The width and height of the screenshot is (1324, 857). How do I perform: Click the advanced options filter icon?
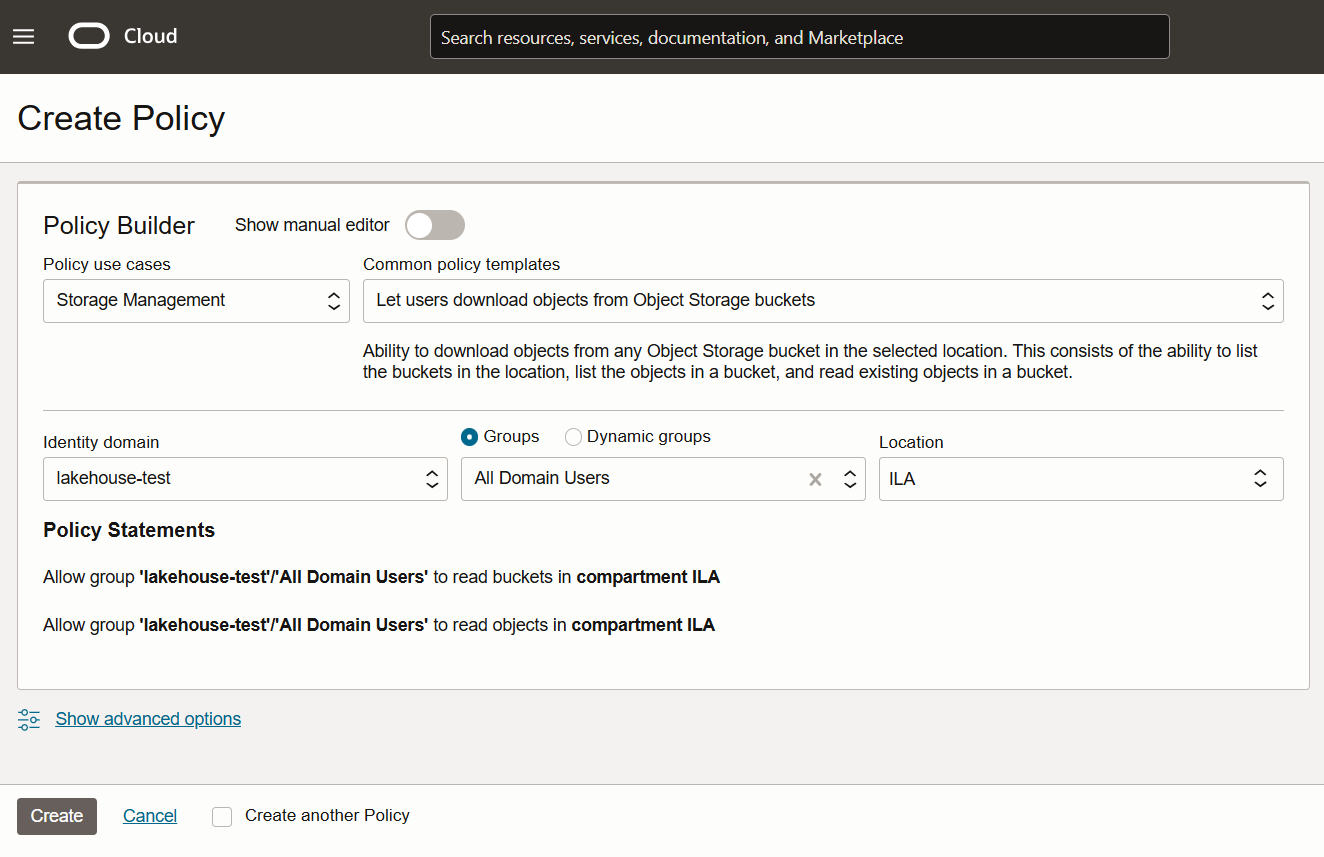pyautogui.click(x=28, y=718)
